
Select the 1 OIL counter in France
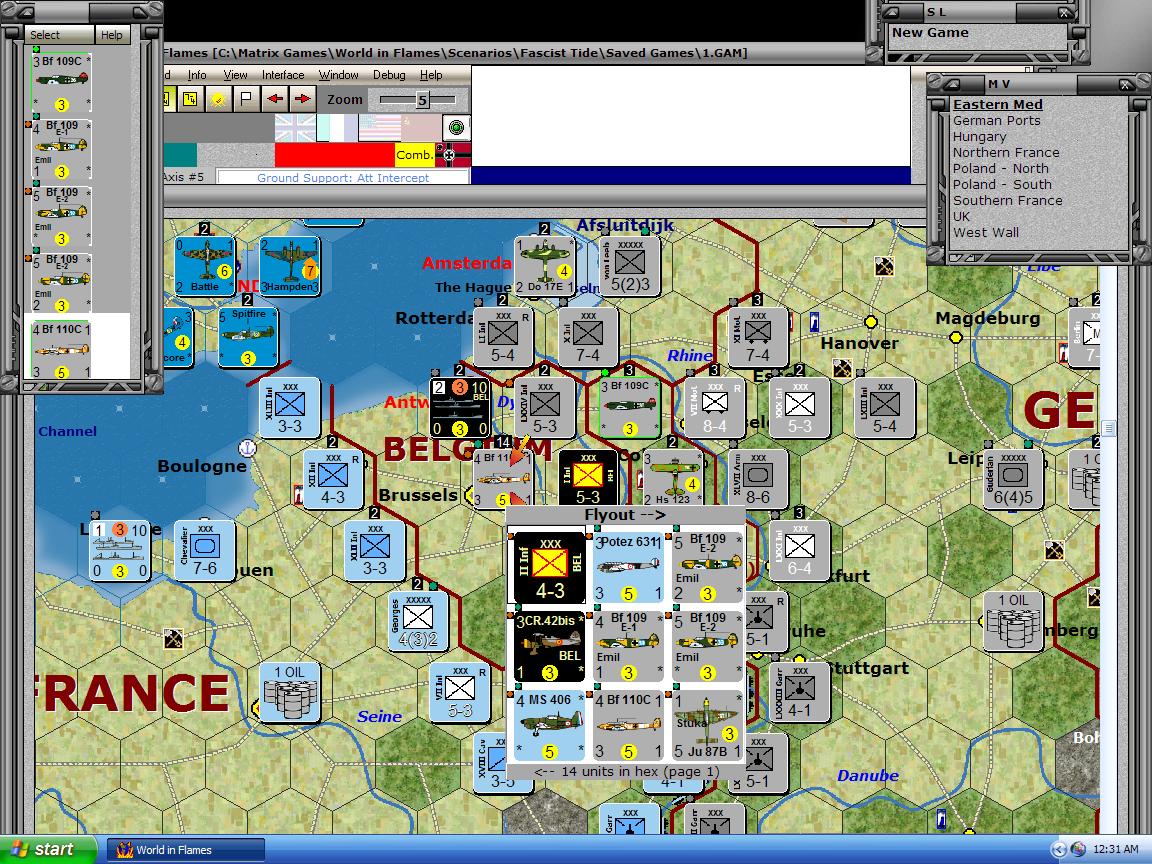coord(289,692)
